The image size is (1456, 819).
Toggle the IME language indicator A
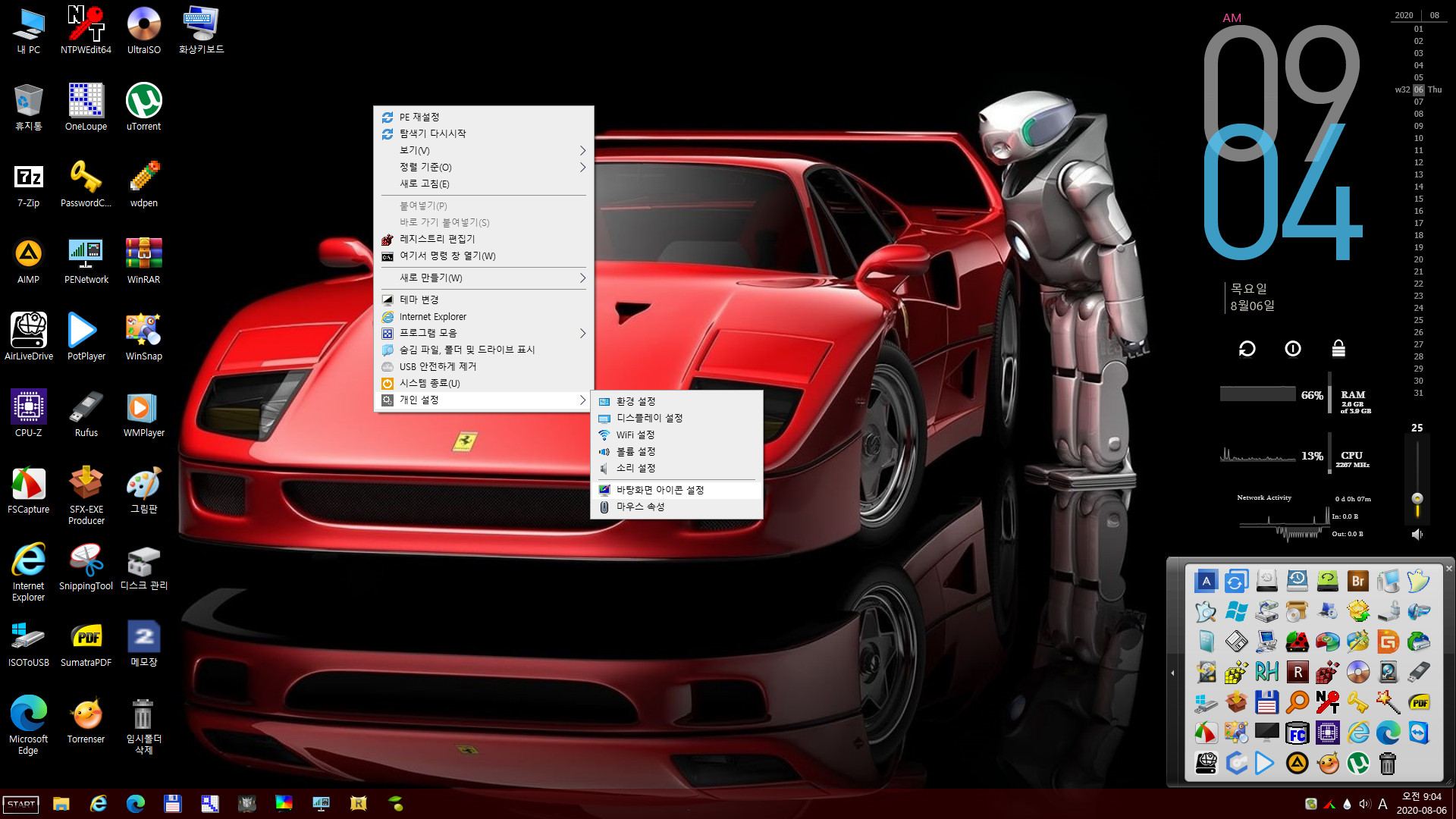pyautogui.click(x=1382, y=804)
